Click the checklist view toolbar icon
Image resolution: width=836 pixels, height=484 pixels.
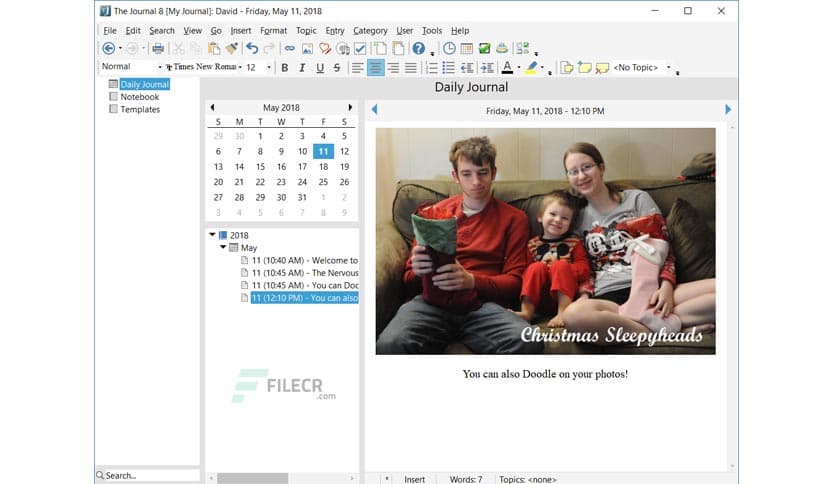click(x=522, y=49)
